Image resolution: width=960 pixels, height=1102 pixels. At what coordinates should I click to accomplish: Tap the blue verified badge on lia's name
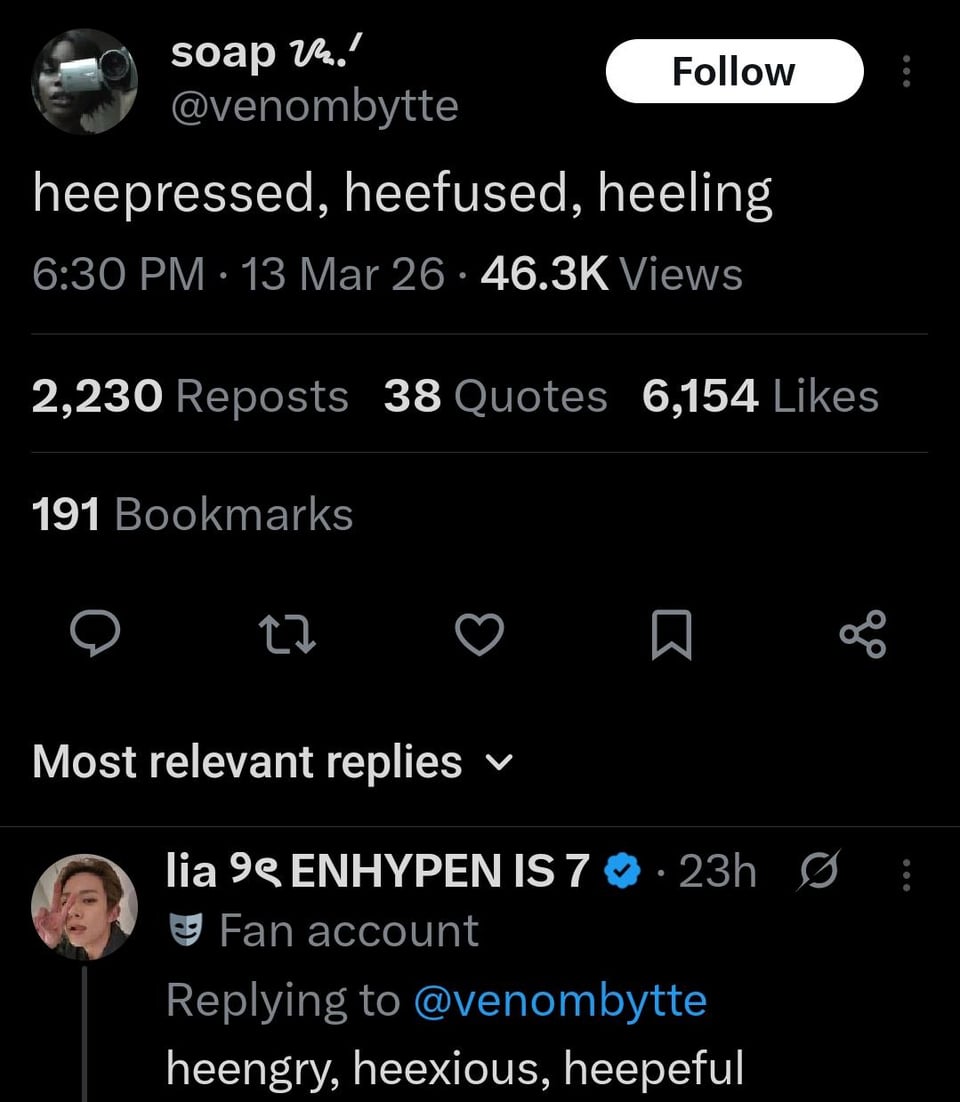point(625,874)
